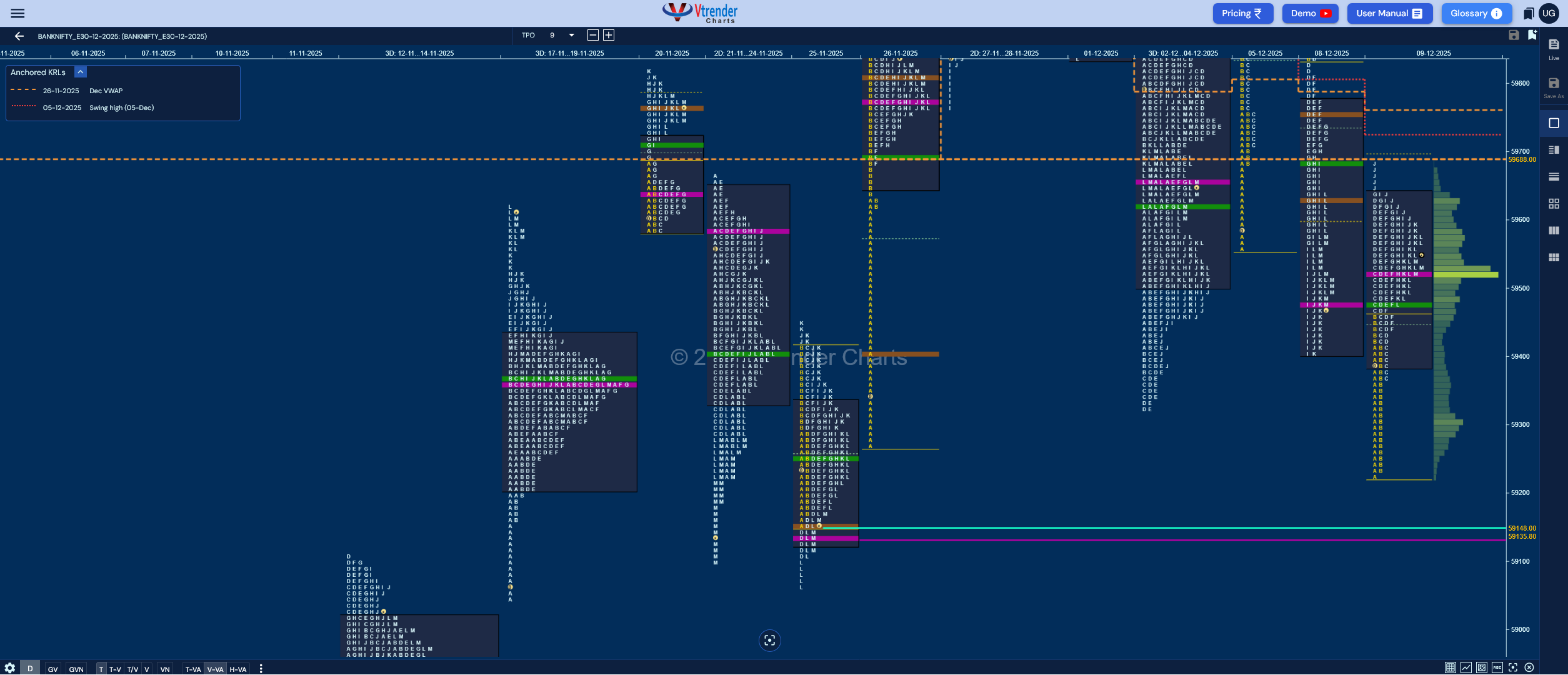Go back using the left arrow icon
The width and height of the screenshot is (1568, 675).
tap(19, 36)
